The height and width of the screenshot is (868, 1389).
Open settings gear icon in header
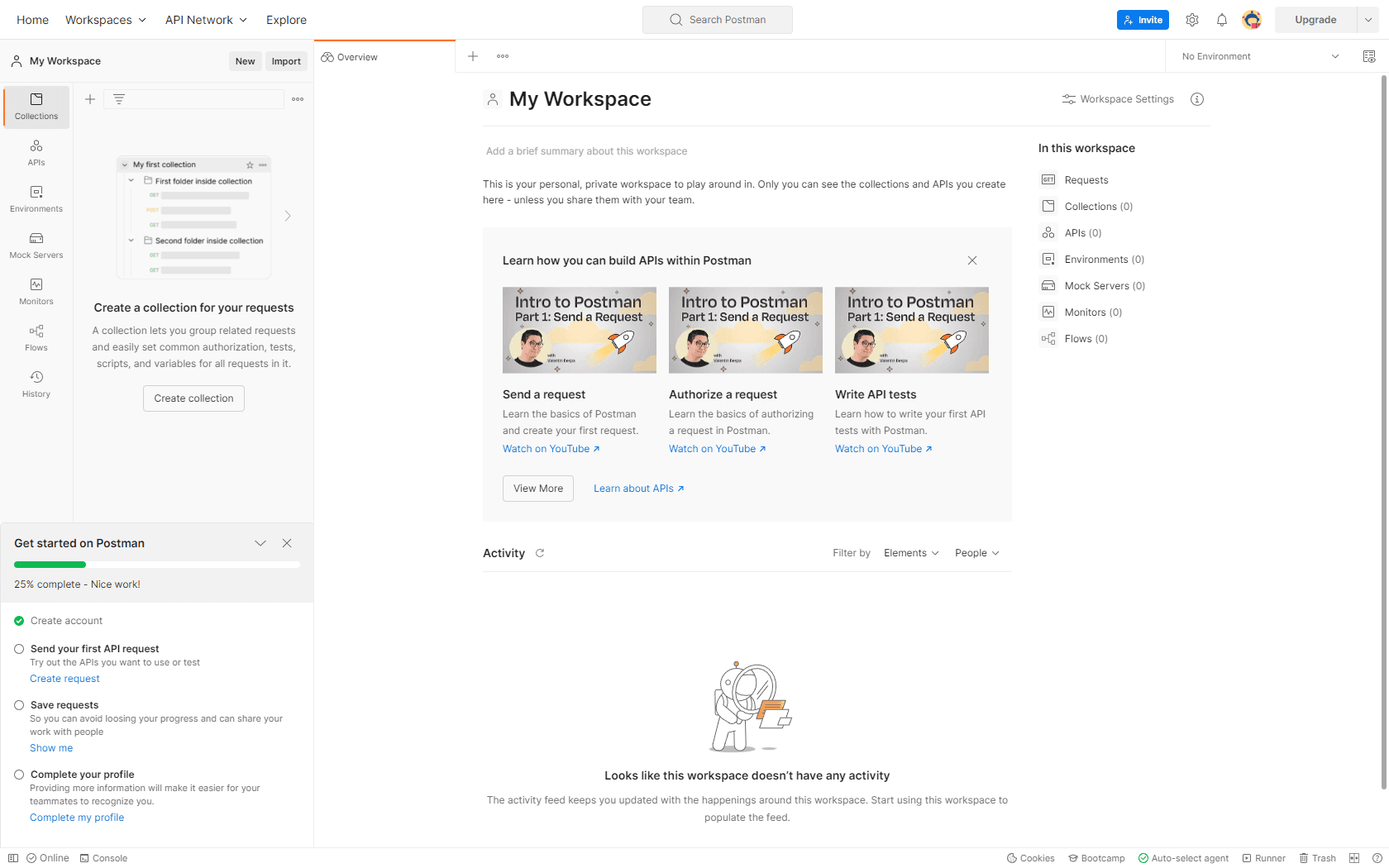click(x=1191, y=20)
